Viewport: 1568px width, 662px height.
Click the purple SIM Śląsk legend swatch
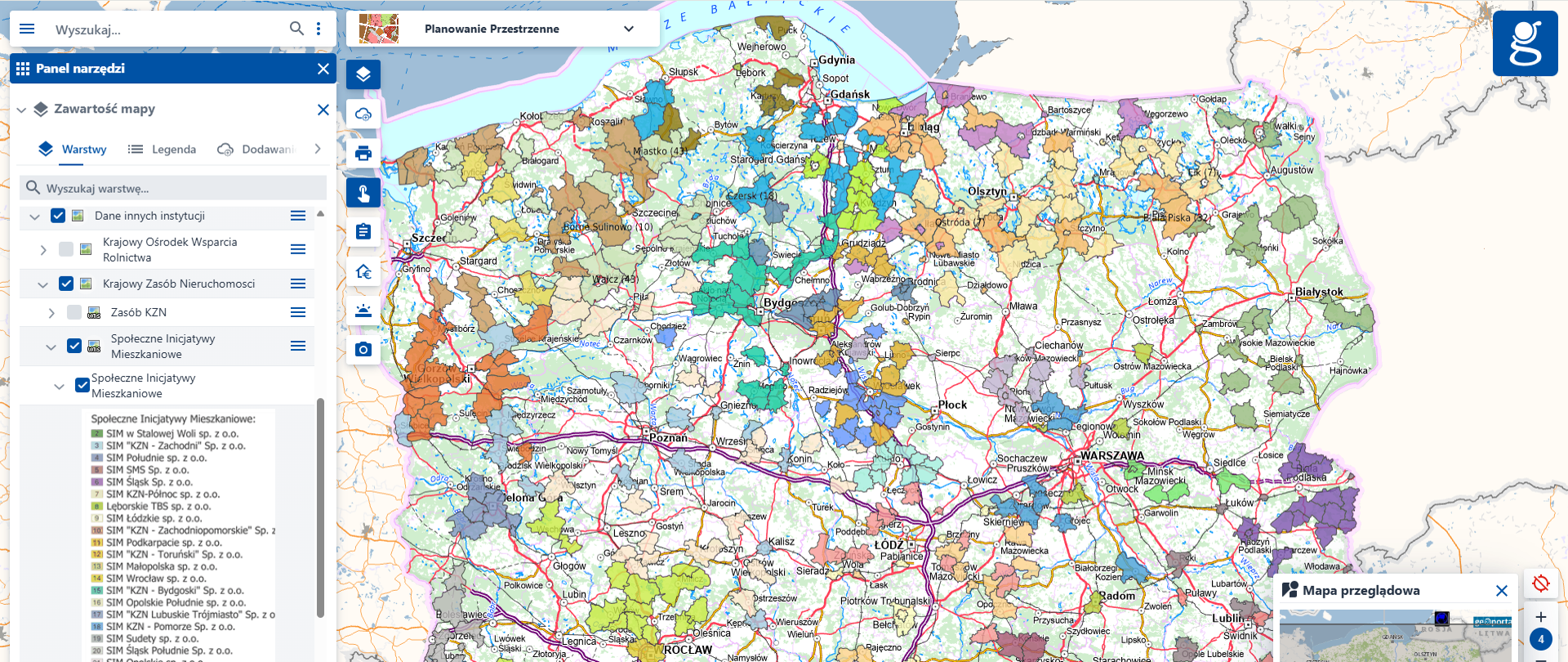97,482
